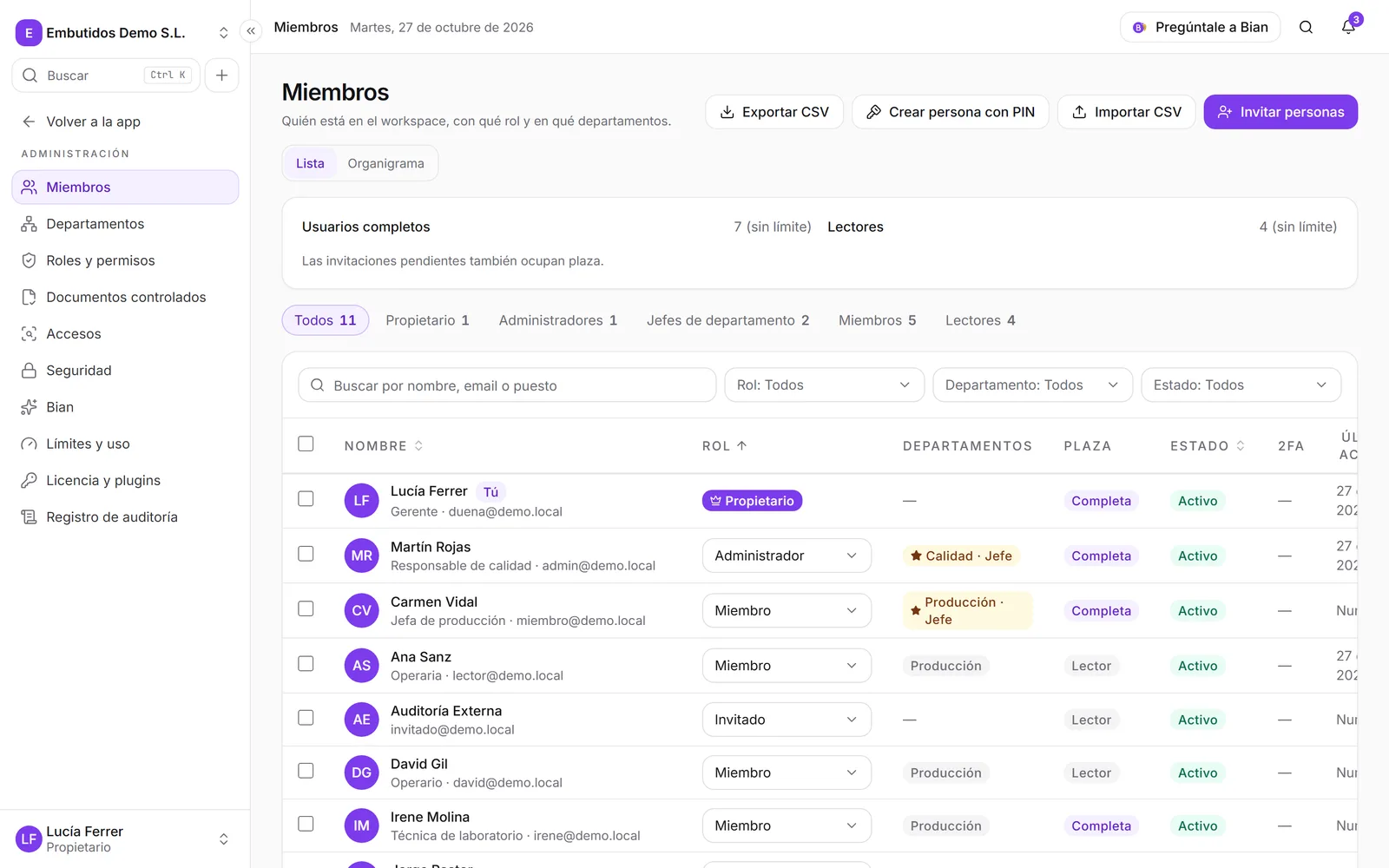Open the Rol: Todos filter dropdown

824,385
